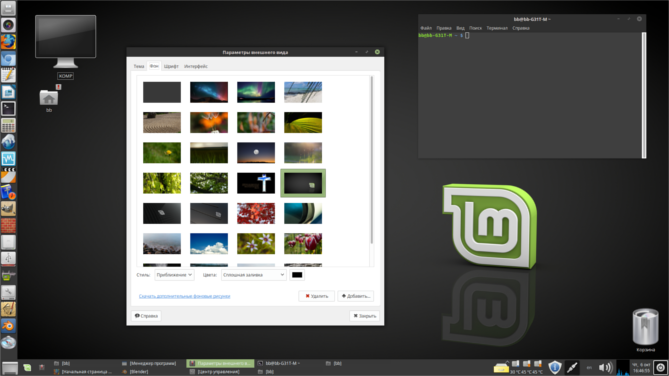This screenshot has width=669, height=376.
Task: Click the Удалить button
Action: pyautogui.click(x=317, y=296)
